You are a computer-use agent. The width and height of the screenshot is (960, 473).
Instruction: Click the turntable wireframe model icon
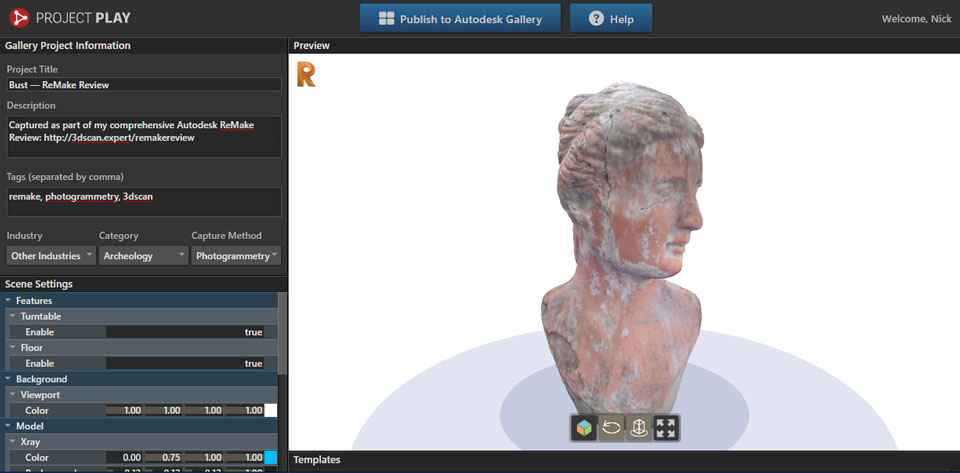(x=639, y=428)
